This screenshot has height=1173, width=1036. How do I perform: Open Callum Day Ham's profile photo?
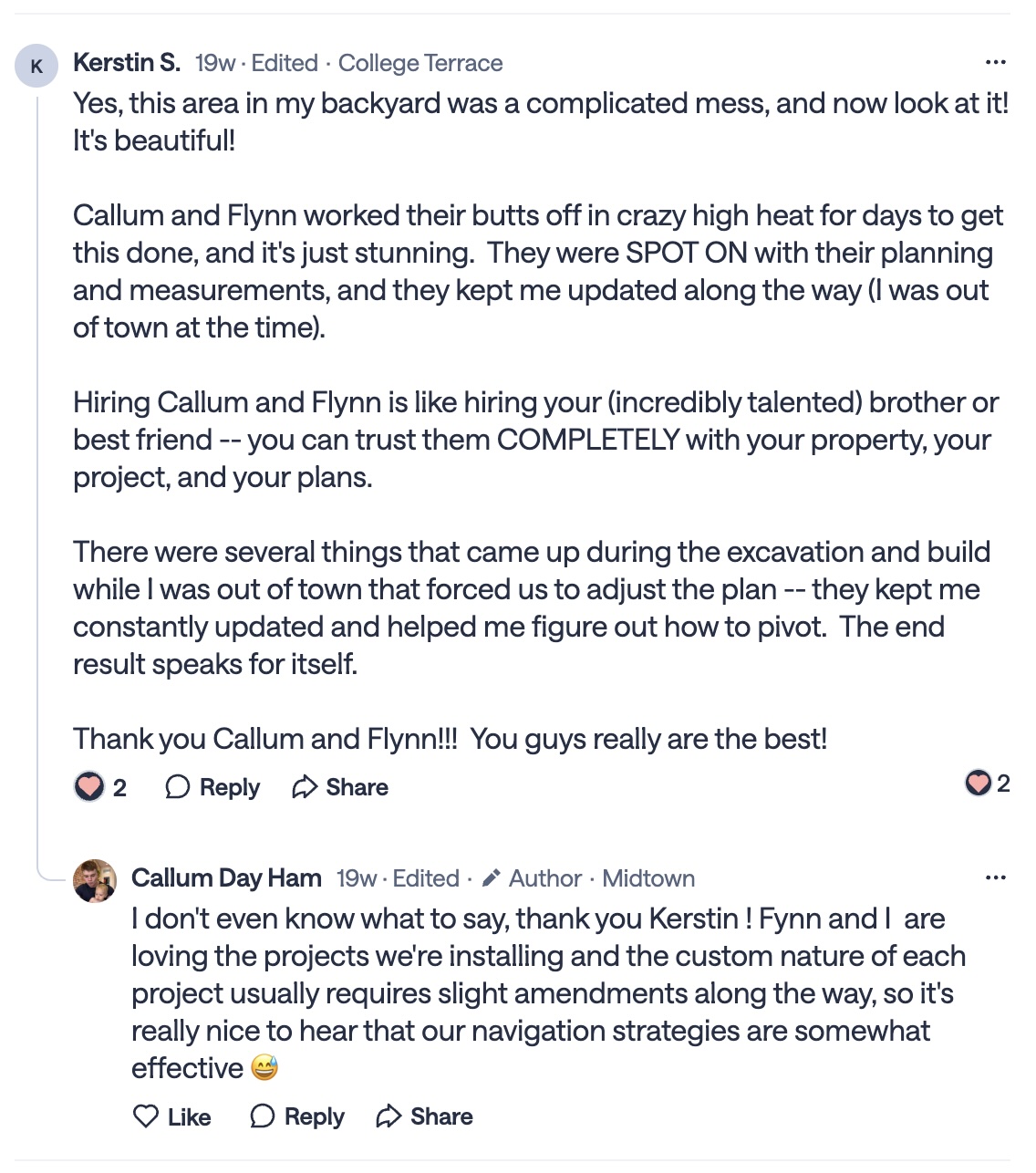coord(95,881)
